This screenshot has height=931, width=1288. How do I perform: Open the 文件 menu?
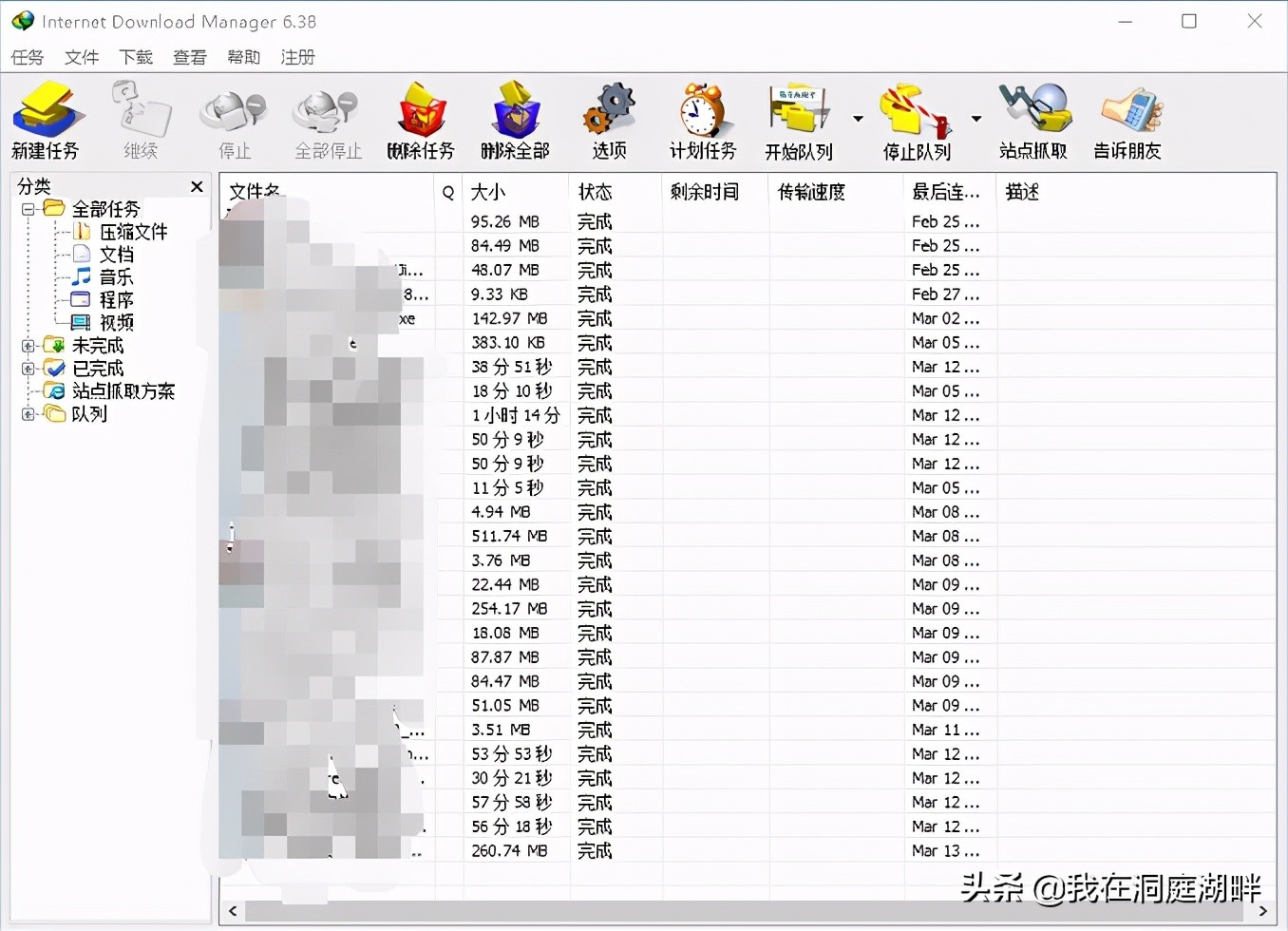[x=82, y=57]
